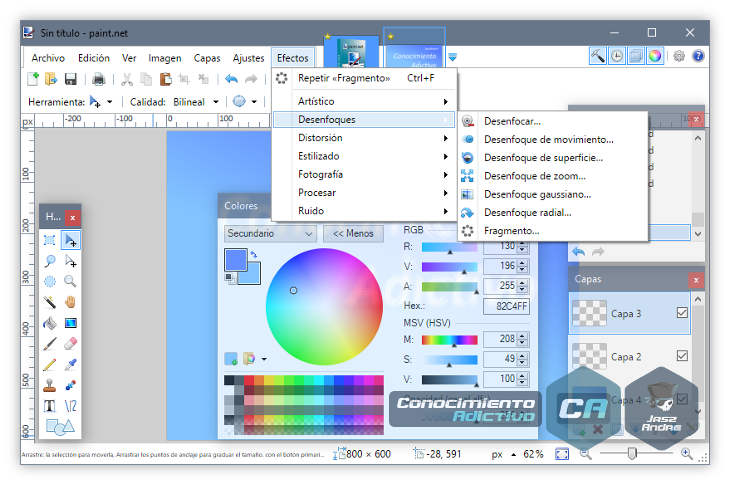
Task: Click the Print toolbar icon
Action: click(x=98, y=79)
